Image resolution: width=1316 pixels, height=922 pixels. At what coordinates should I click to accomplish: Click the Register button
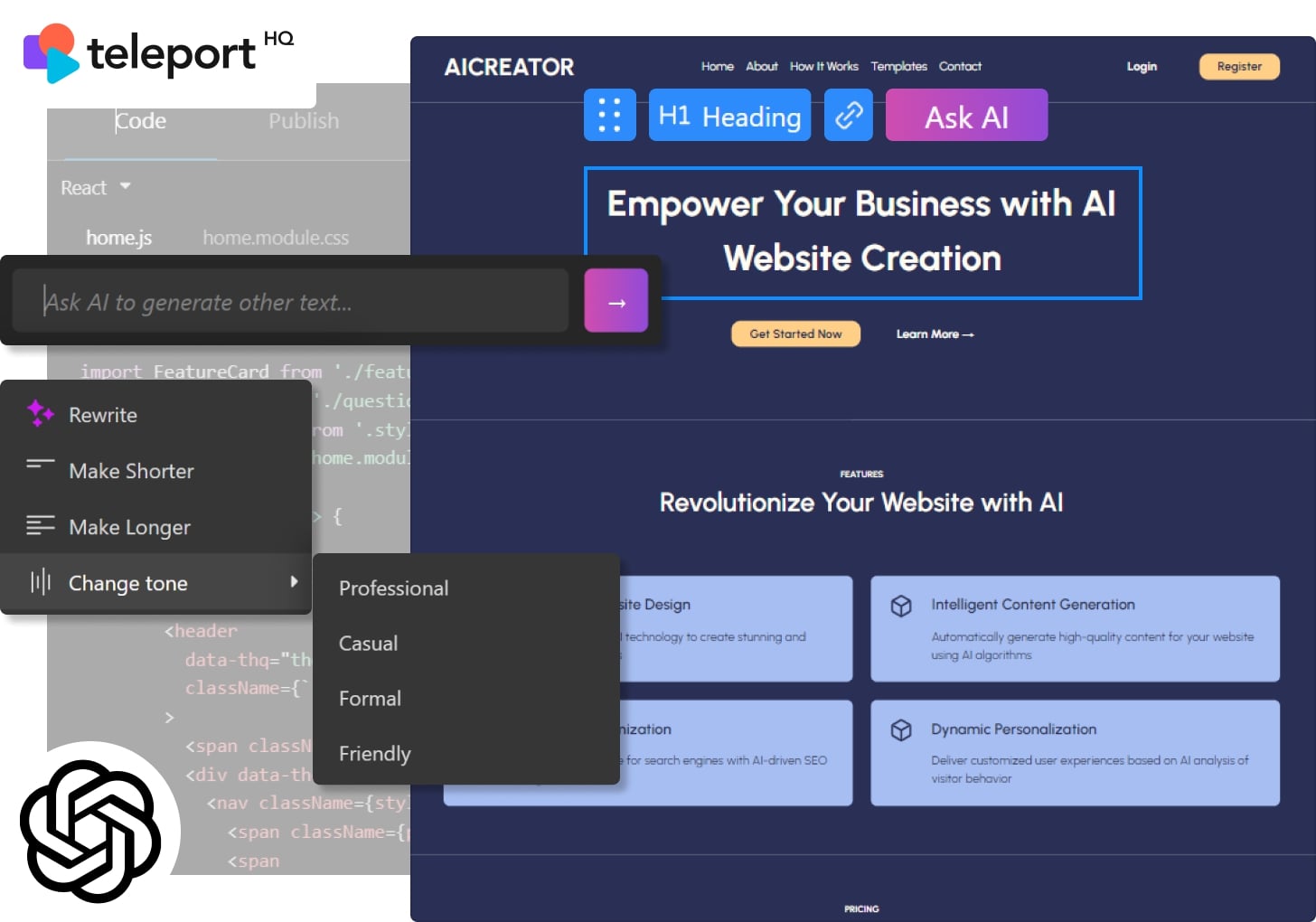[x=1239, y=66]
